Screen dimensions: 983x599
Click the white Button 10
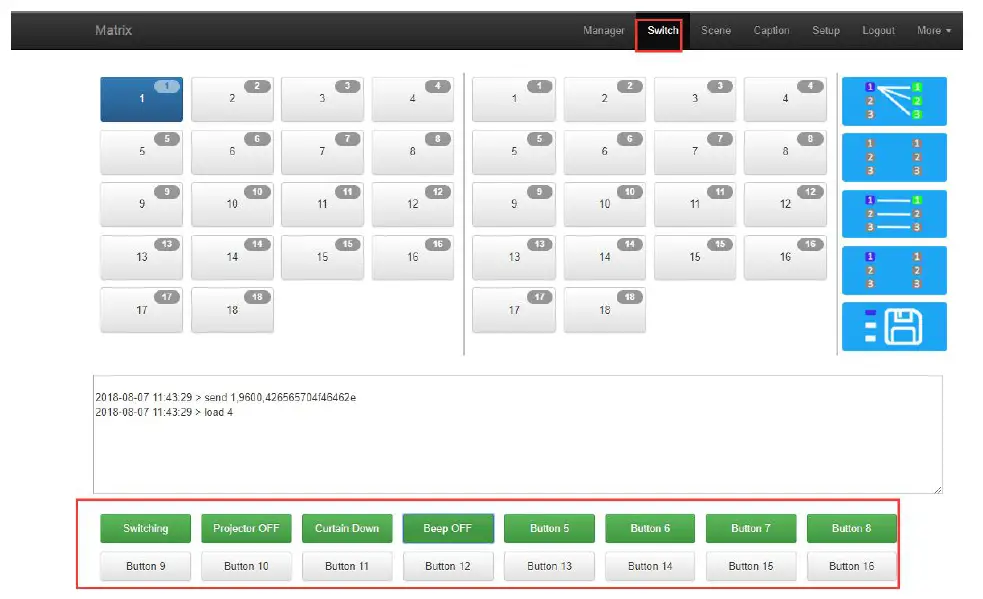tap(246, 566)
